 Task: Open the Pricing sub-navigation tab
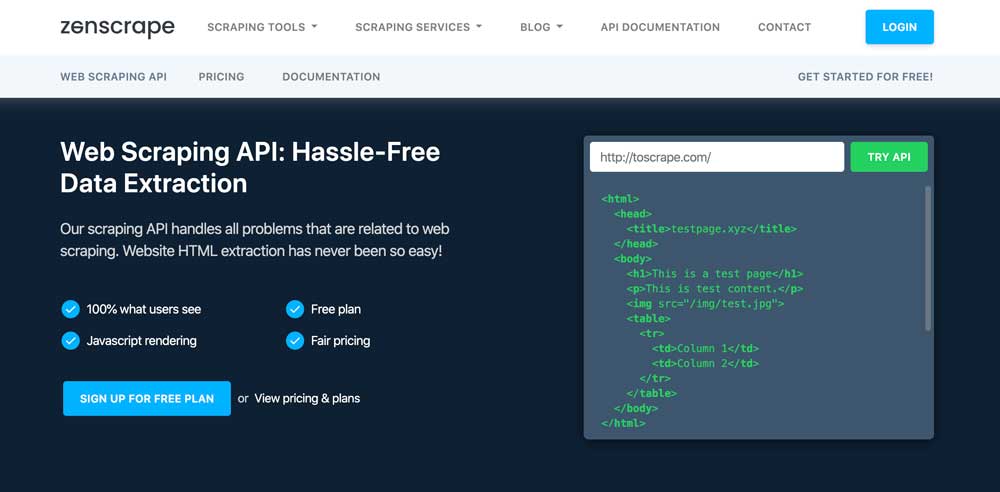pyautogui.click(x=221, y=77)
